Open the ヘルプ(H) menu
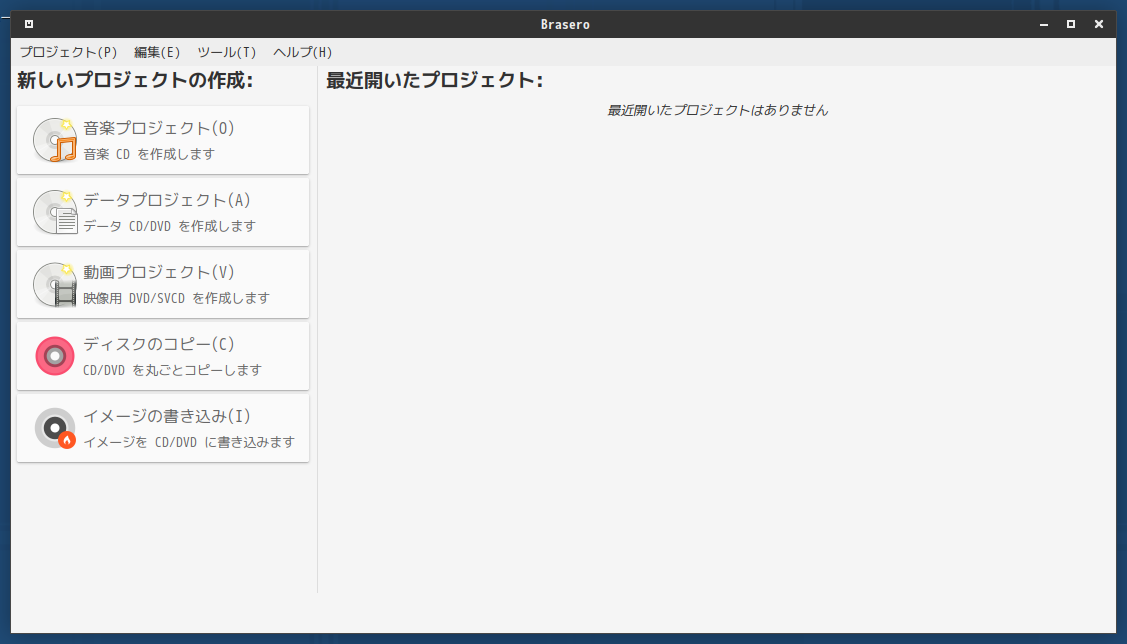This screenshot has width=1127, height=644. click(x=303, y=52)
